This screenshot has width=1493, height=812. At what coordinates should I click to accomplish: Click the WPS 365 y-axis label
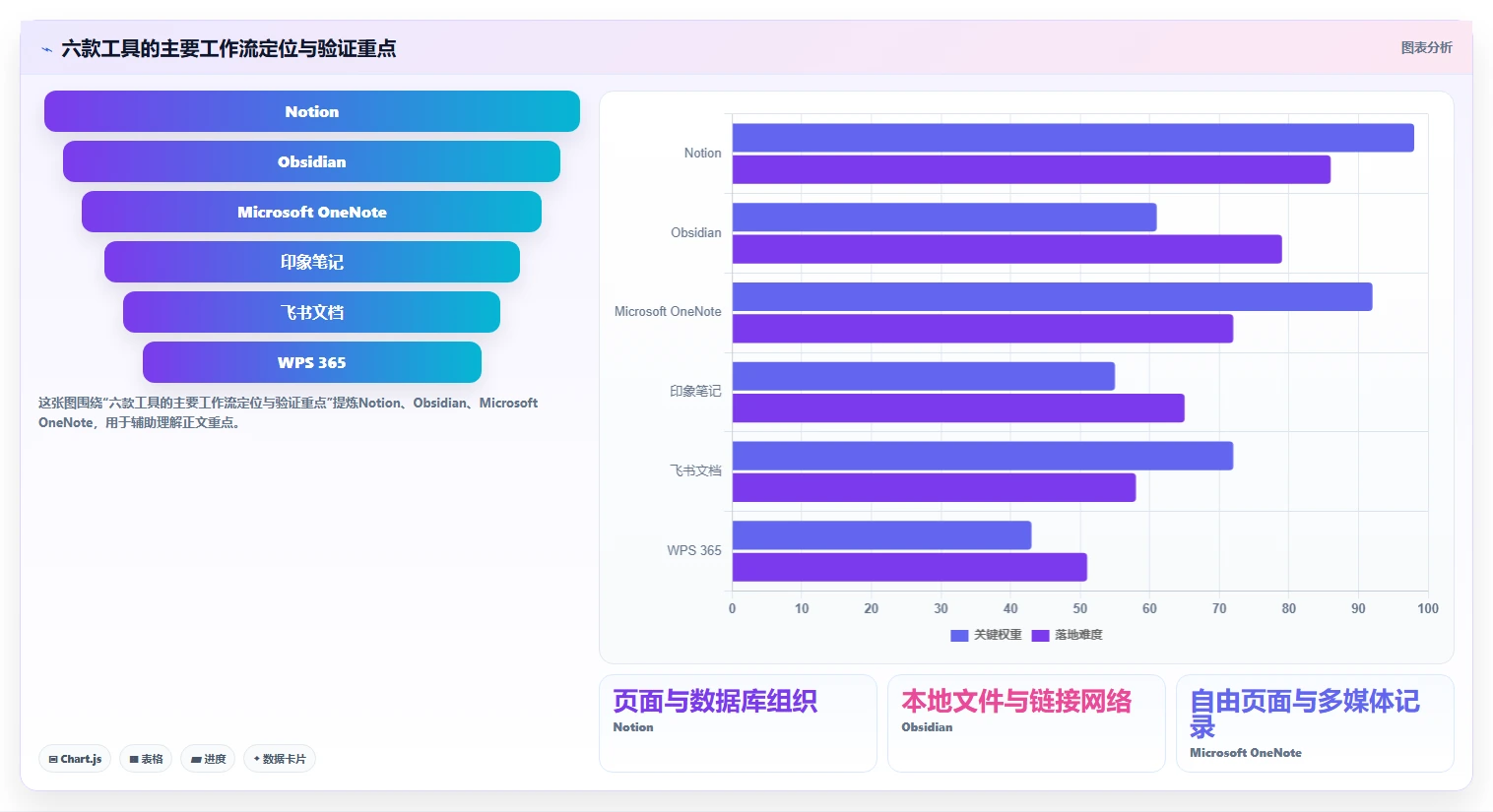(x=693, y=551)
